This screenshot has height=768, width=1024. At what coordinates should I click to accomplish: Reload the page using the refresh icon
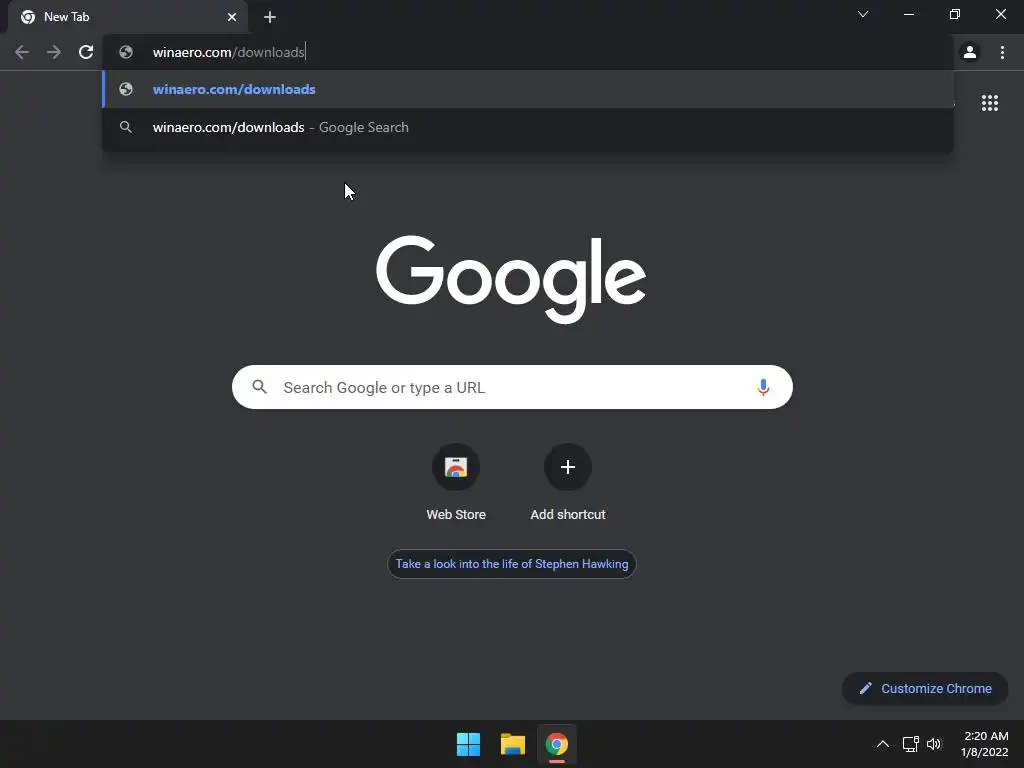tap(86, 52)
